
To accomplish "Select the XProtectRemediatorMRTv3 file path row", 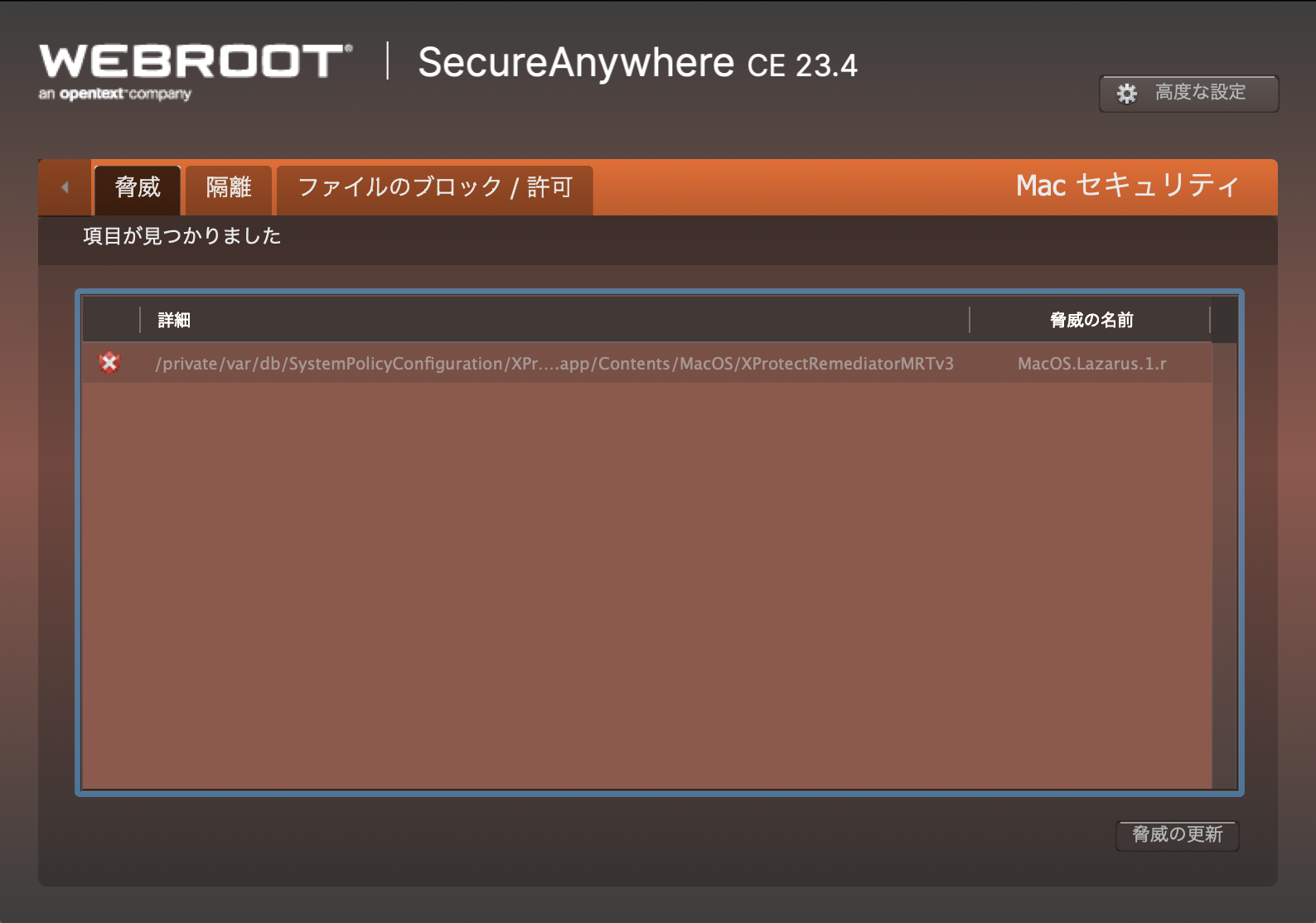I will coord(646,363).
